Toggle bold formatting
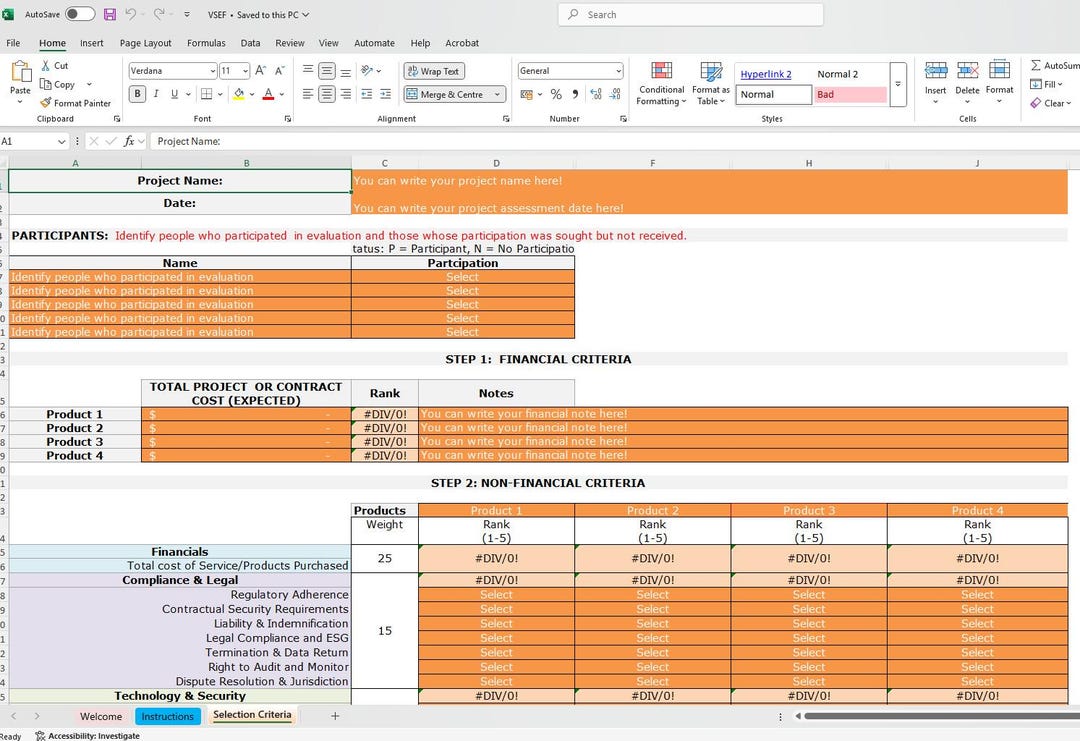This screenshot has width=1080, height=741. [137, 93]
